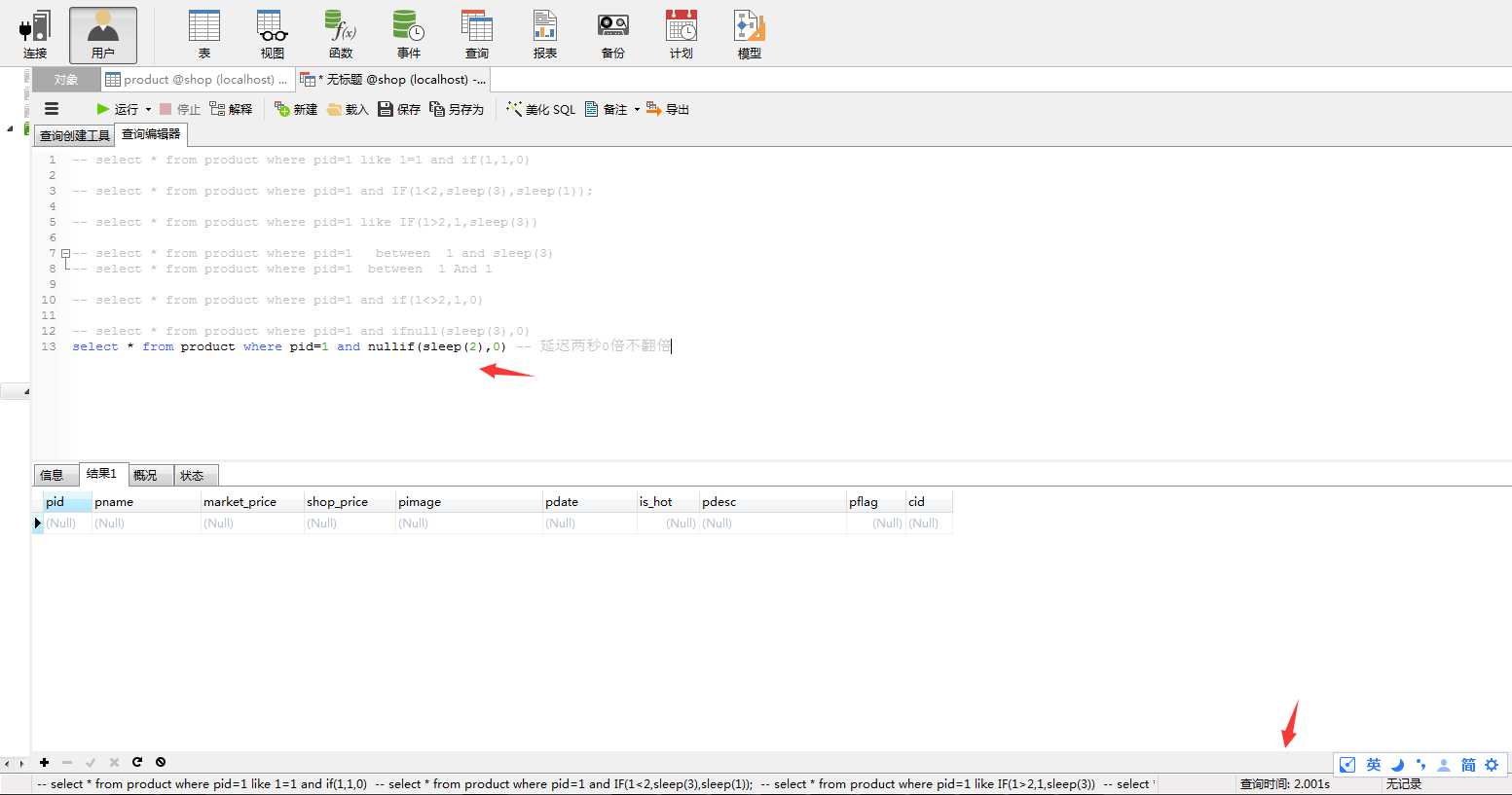Export results with 导出
This screenshot has height=795, width=1512.
click(668, 109)
